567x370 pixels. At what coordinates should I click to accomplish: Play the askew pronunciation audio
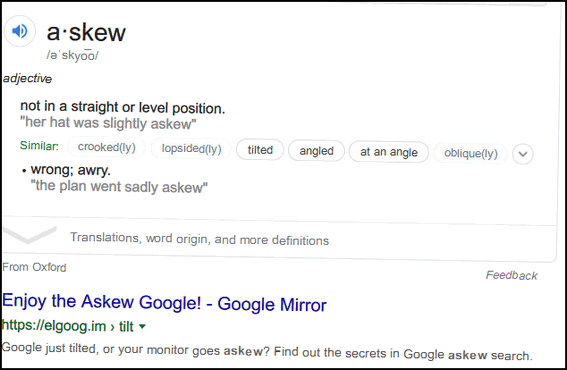tap(20, 31)
